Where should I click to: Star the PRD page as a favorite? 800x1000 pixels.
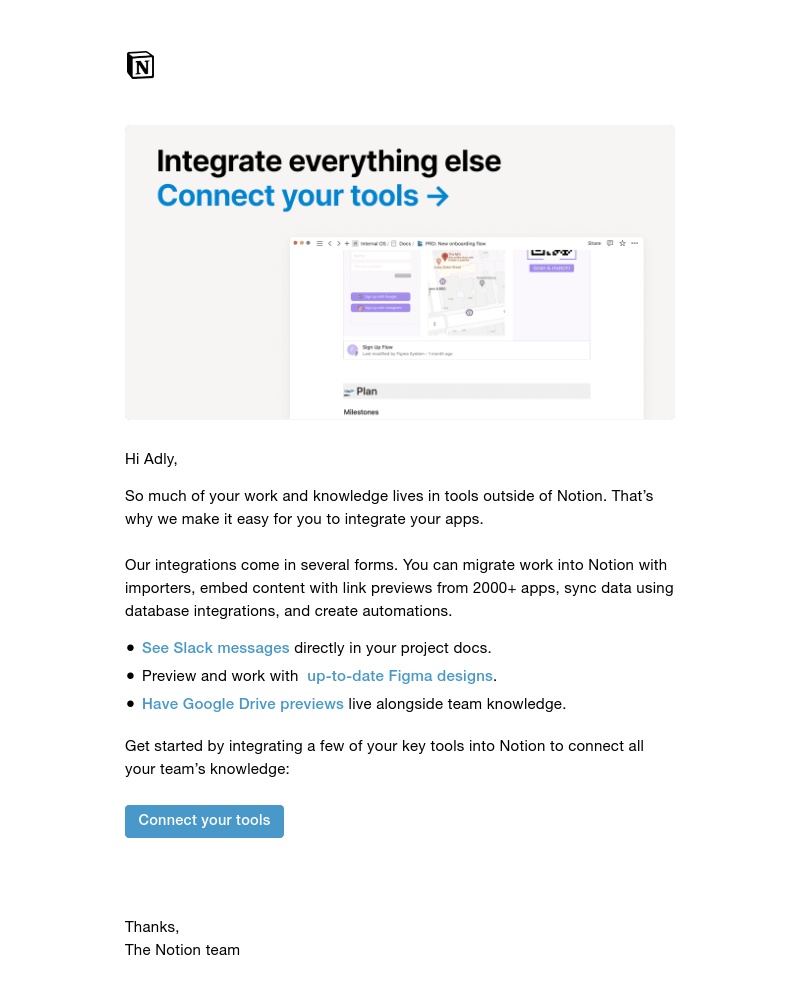click(622, 242)
